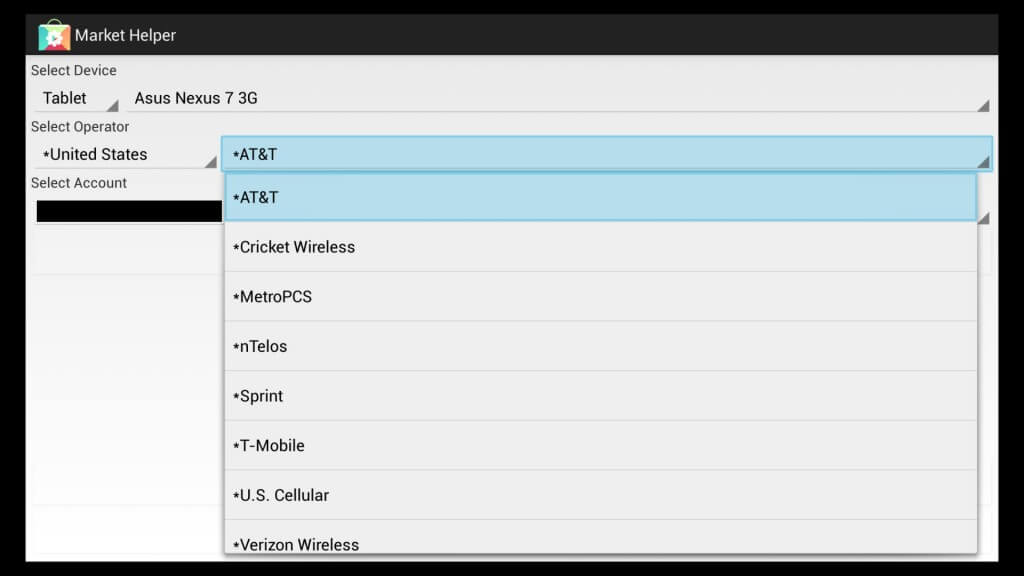
Task: Click the Market Helper title text
Action: pos(125,35)
